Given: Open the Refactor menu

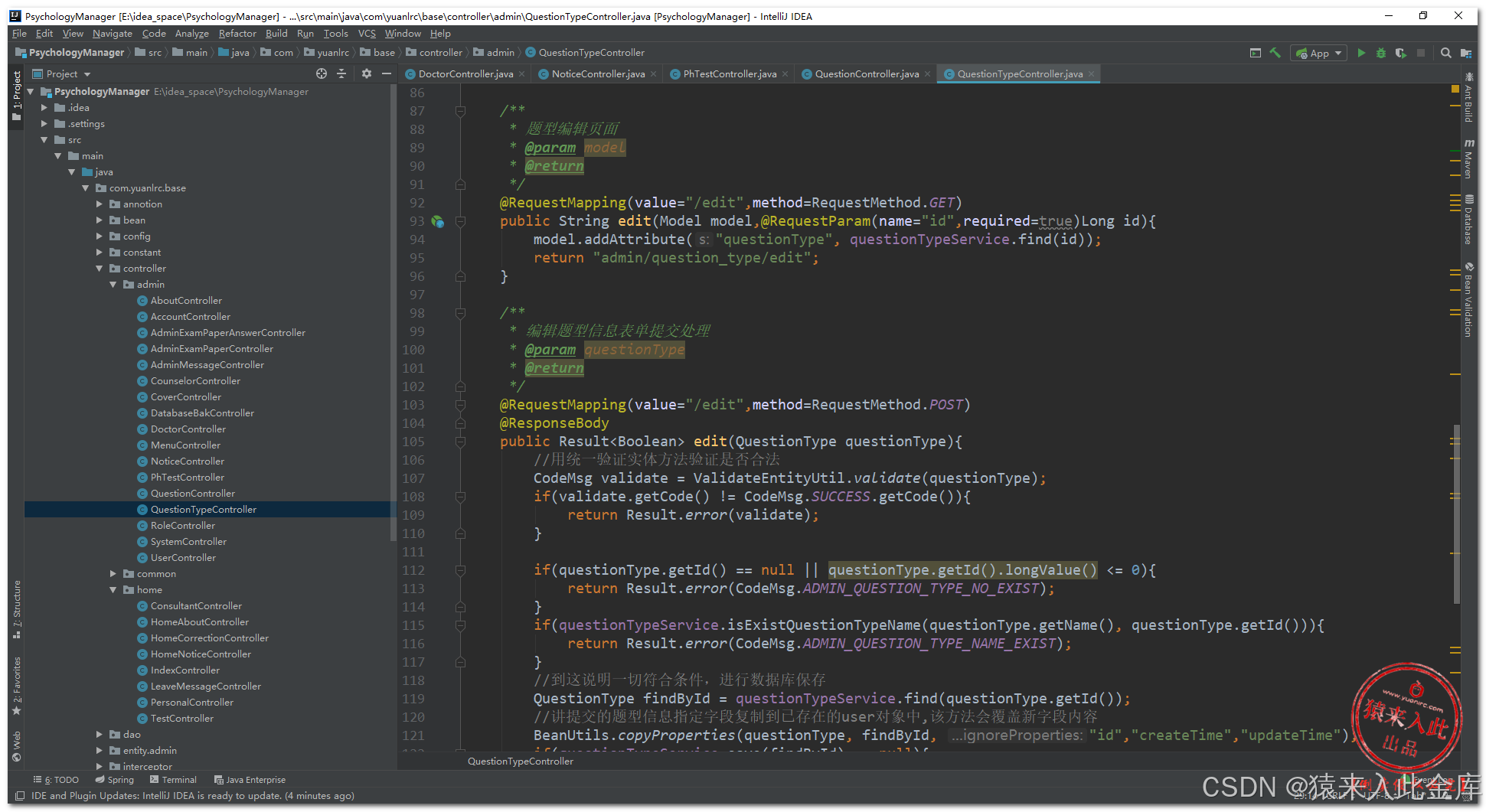Looking at the screenshot, I should point(237,34).
